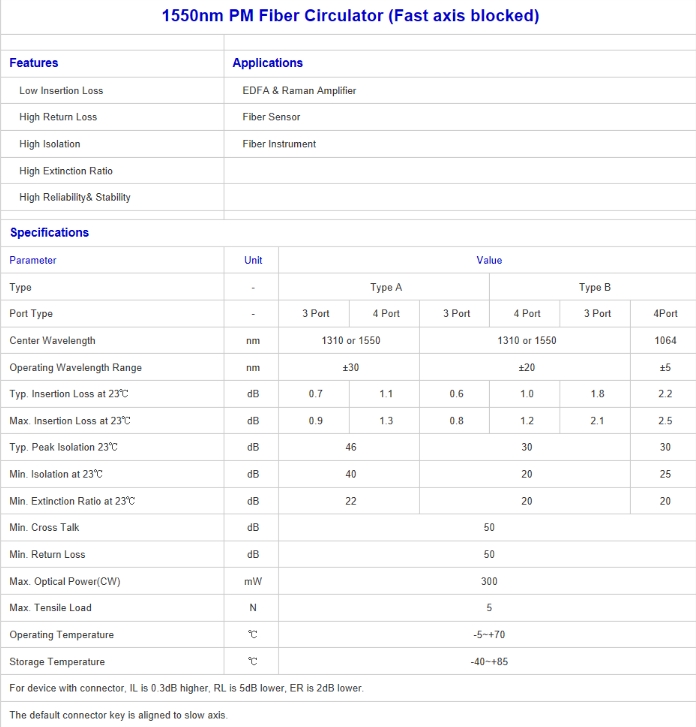Select the Fiber Instrument application row

(x=279, y=144)
